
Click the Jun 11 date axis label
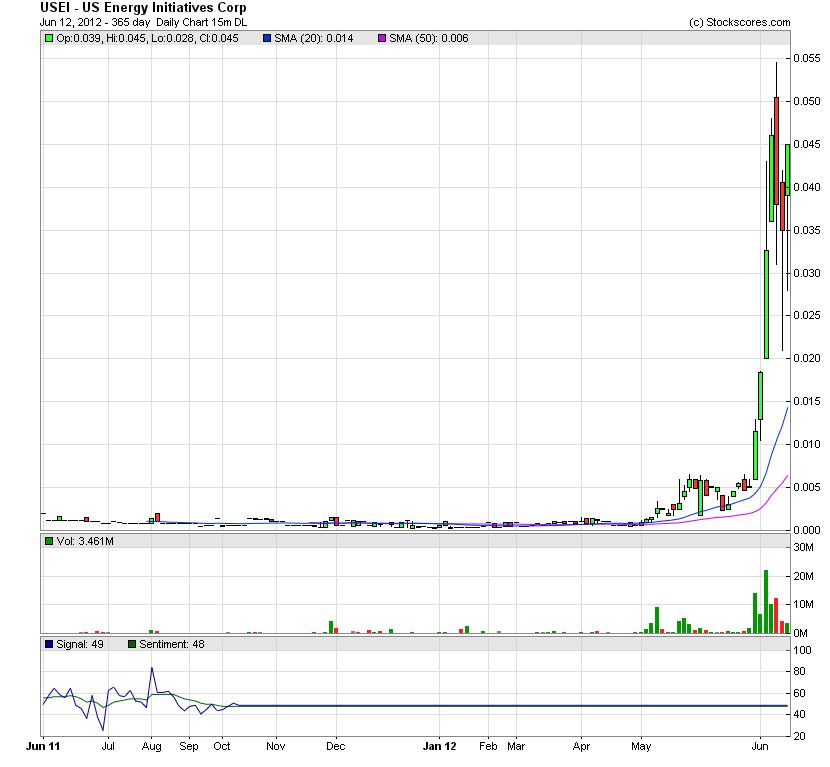43,746
